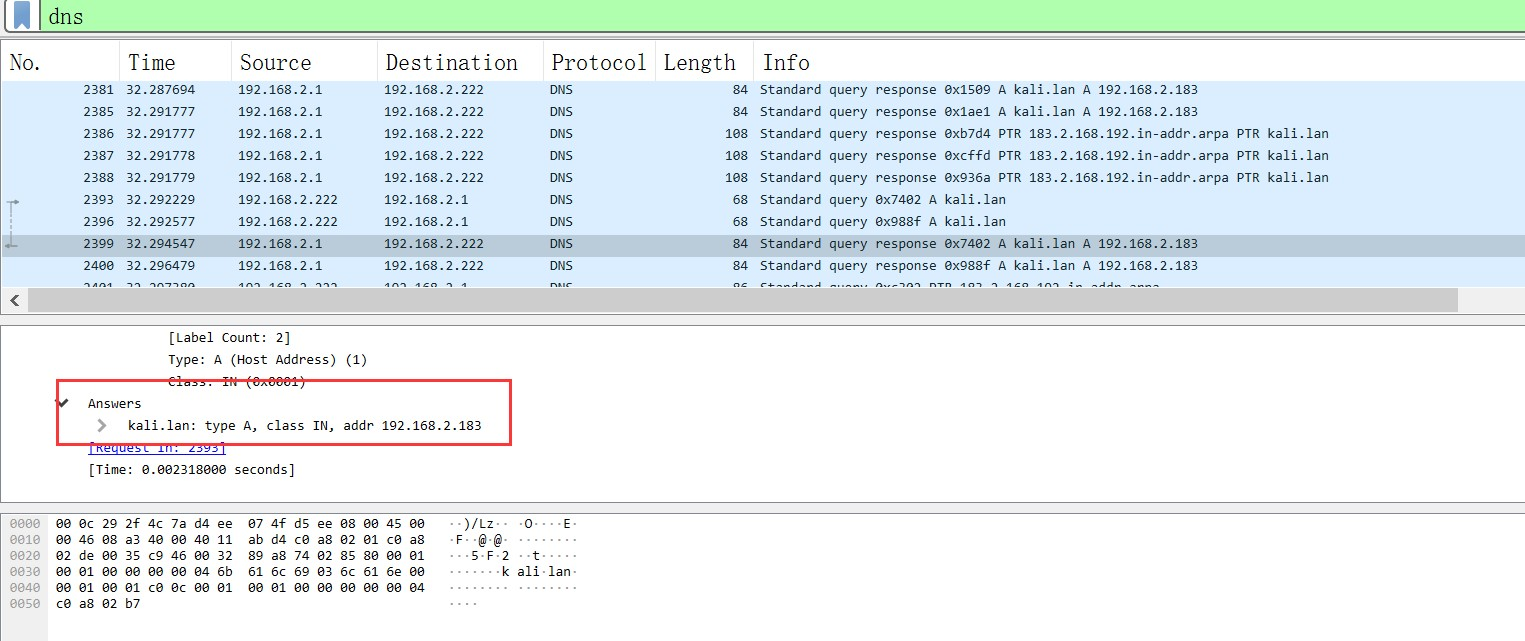The image size is (1525, 641).
Task: Click the left arrow of horizontal scrollbar
Action: coord(15,300)
